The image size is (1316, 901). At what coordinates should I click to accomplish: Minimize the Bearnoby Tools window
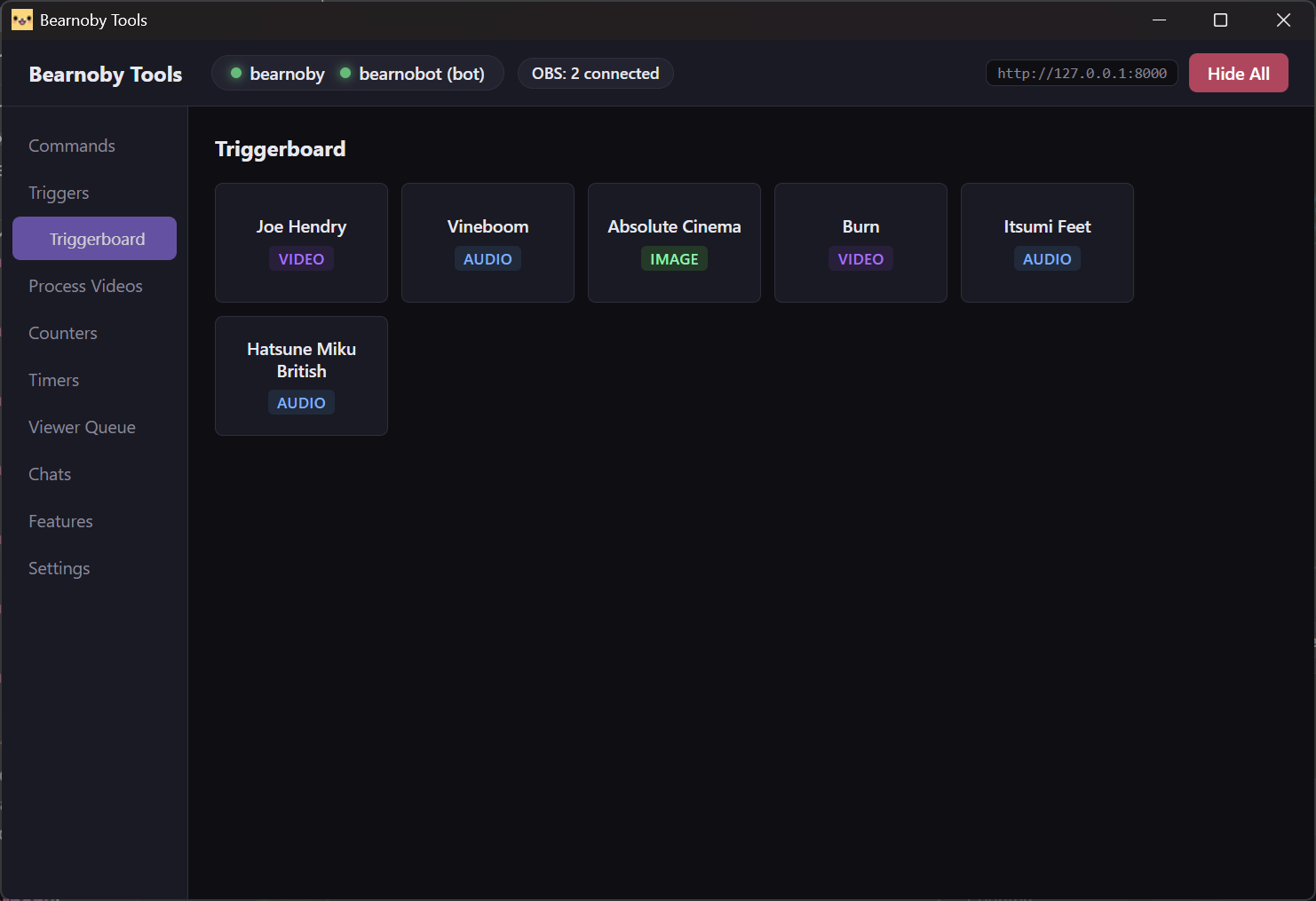coord(1159,20)
